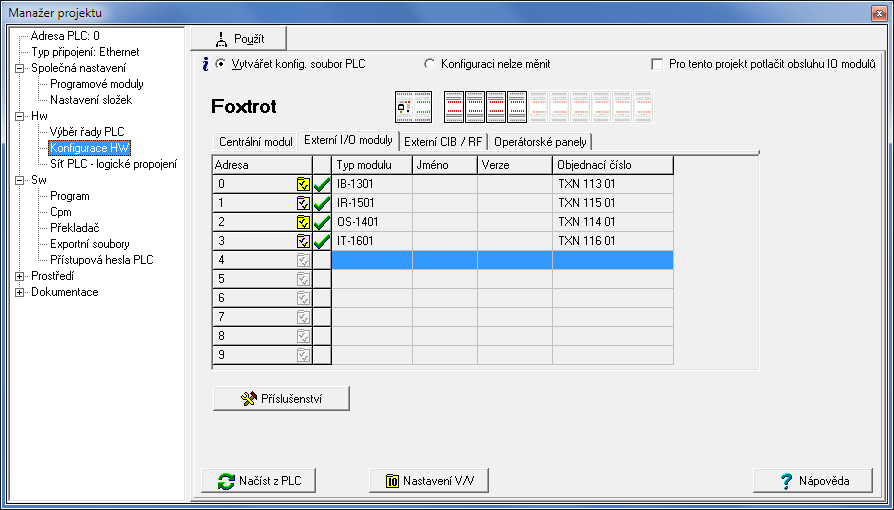
Task: Click the 'Objednací číslo' column header
Action: (x=613, y=165)
